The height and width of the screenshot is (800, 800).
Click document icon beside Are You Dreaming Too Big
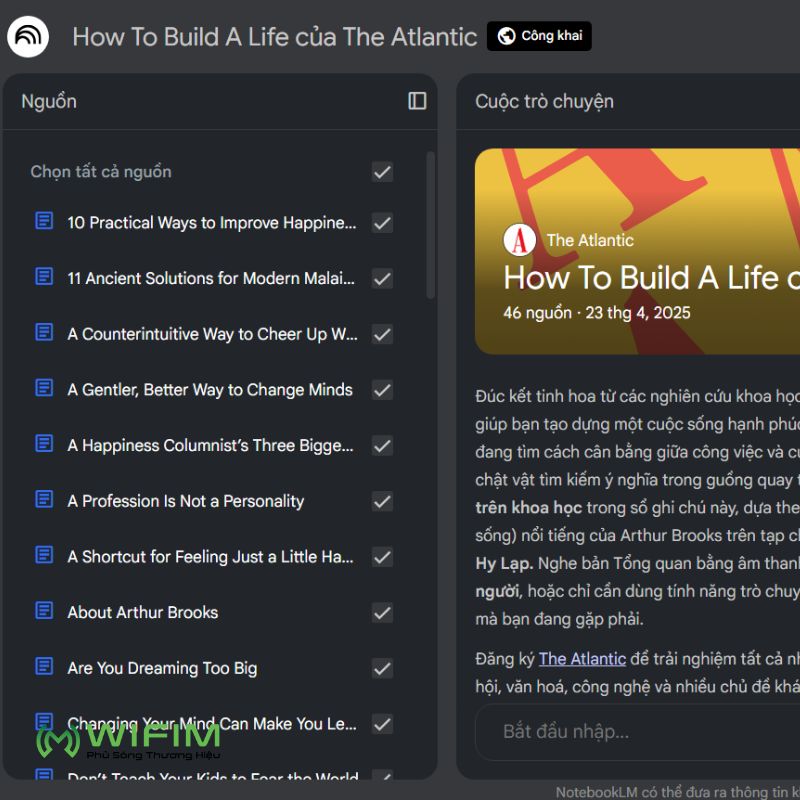(x=44, y=667)
